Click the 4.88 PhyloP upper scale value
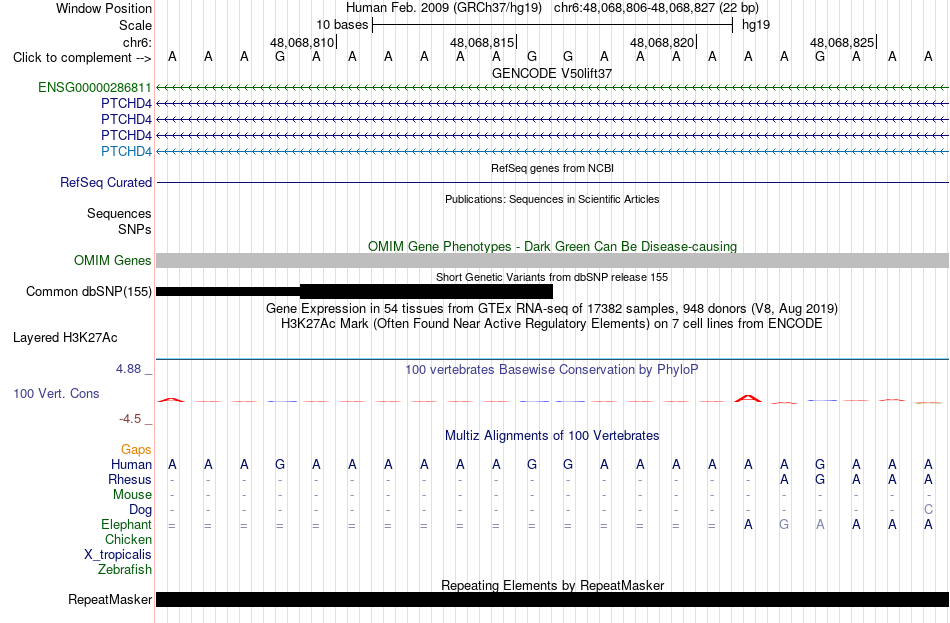Image resolution: width=950 pixels, height=623 pixels. click(128, 368)
